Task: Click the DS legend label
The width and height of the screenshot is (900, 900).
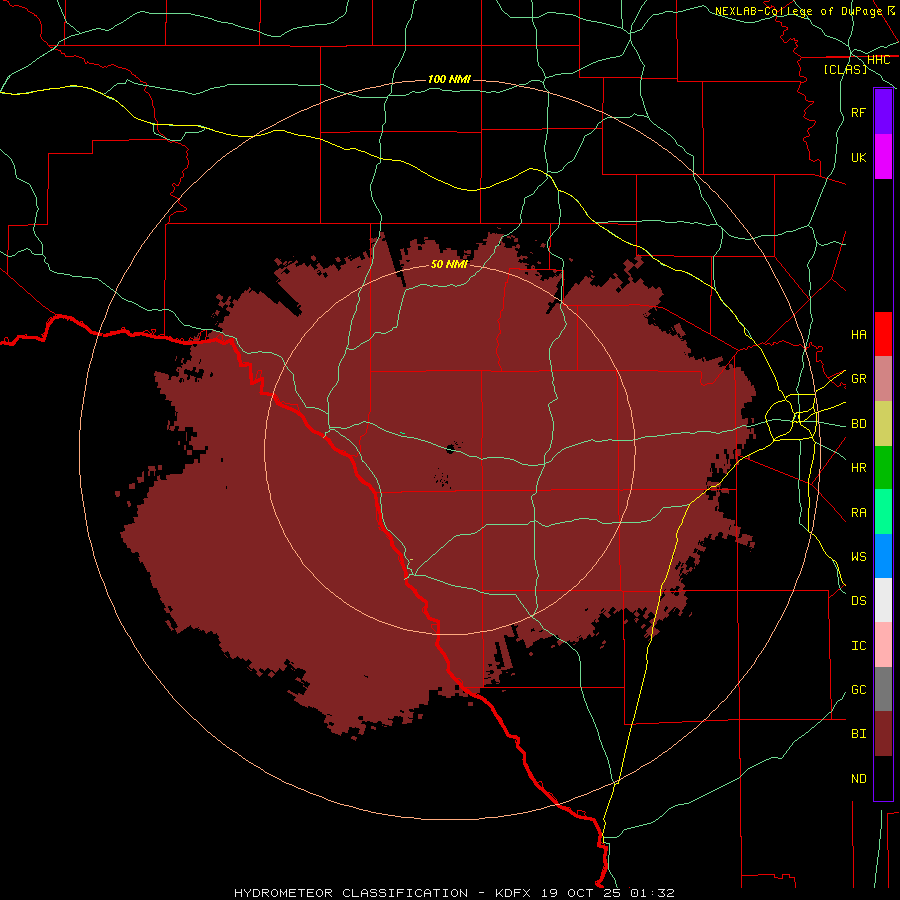Action: pos(858,601)
